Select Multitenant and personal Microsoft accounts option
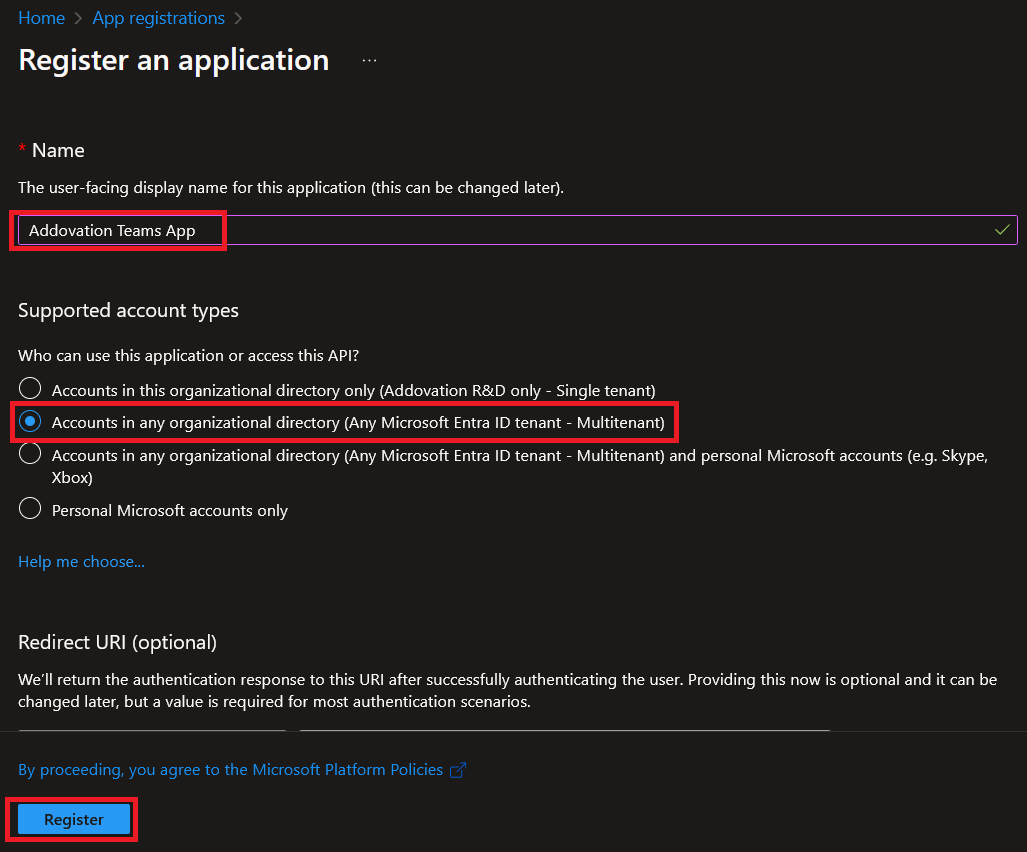 tap(31, 455)
